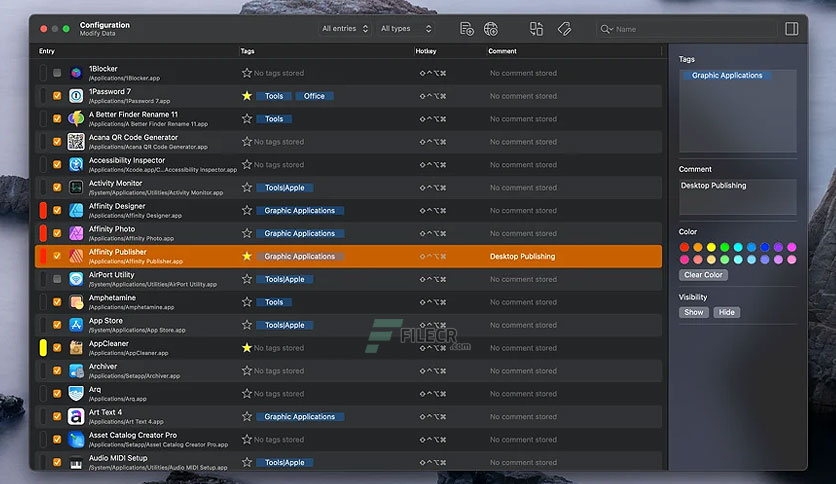Star the AirPort Utility entry
The height and width of the screenshot is (484, 836).
[x=246, y=279]
